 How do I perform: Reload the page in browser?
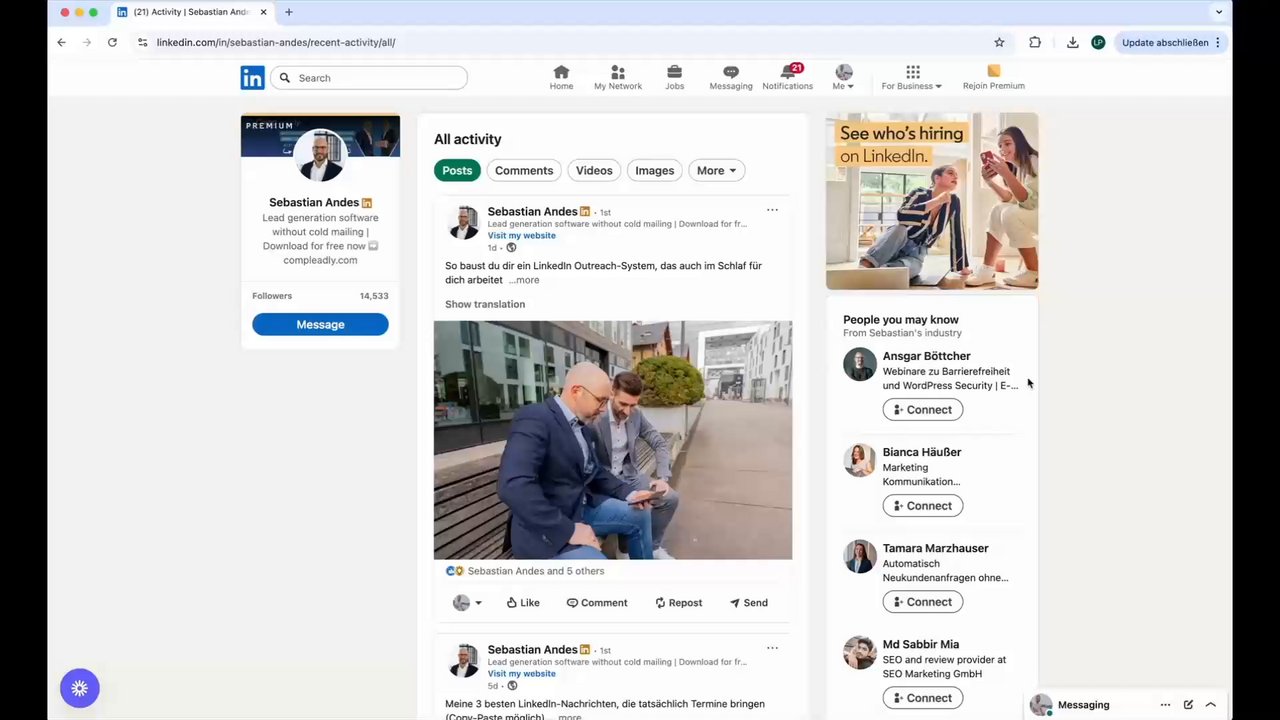point(112,42)
